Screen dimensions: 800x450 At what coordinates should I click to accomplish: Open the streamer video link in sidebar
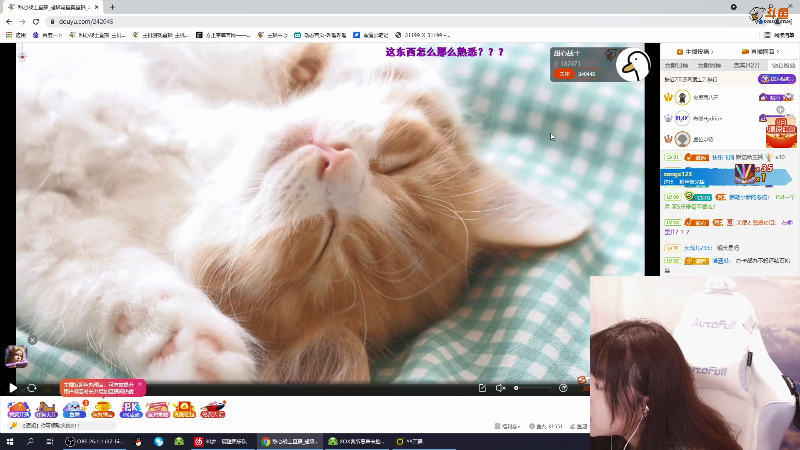click(x=760, y=52)
